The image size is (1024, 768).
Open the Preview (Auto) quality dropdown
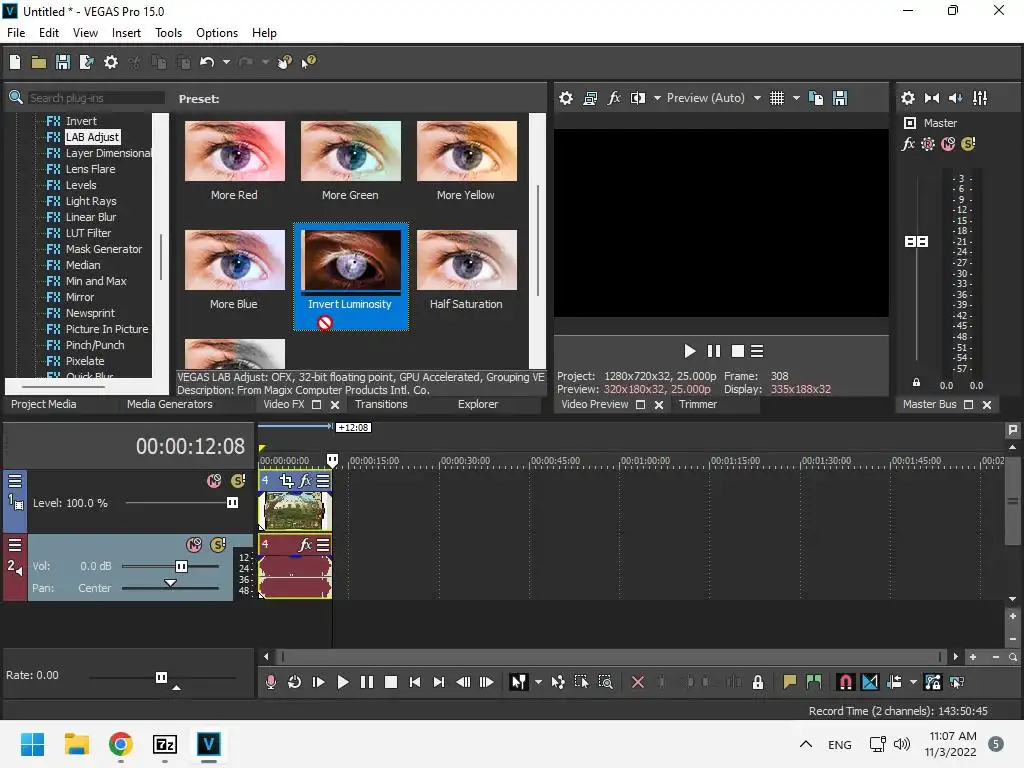(x=712, y=98)
